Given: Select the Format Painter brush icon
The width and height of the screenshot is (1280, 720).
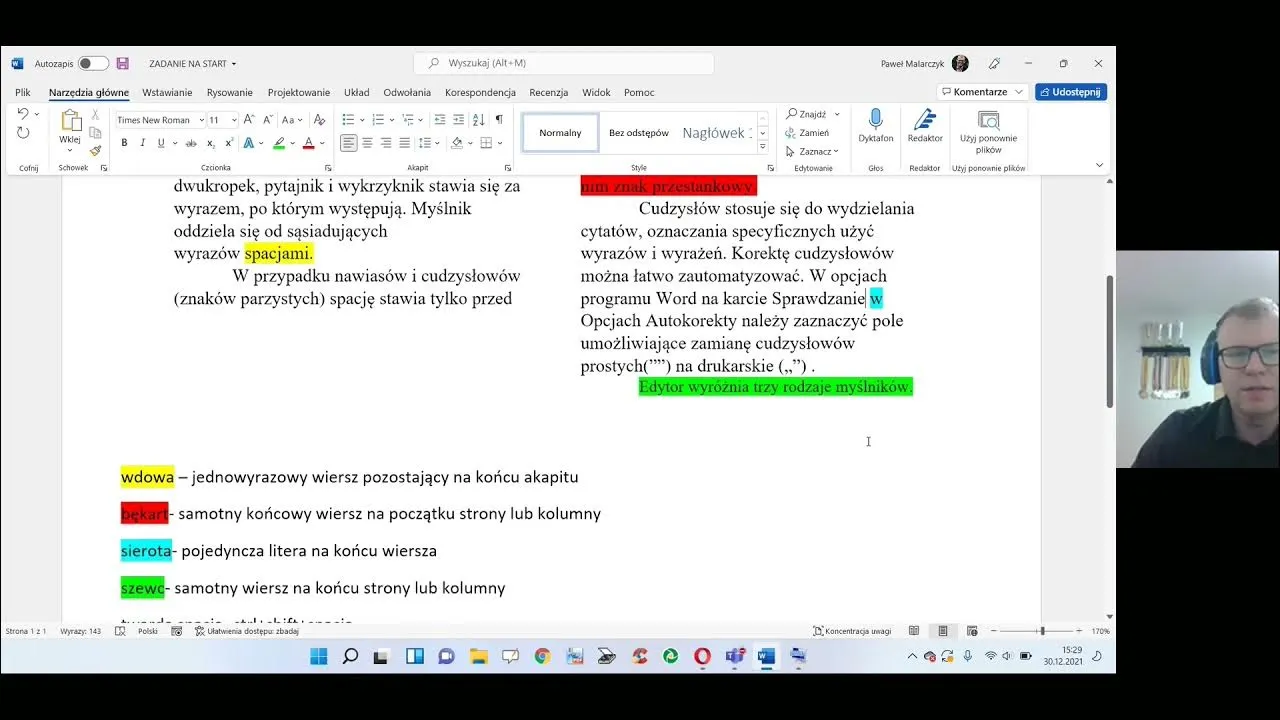Looking at the screenshot, I should pos(95,150).
